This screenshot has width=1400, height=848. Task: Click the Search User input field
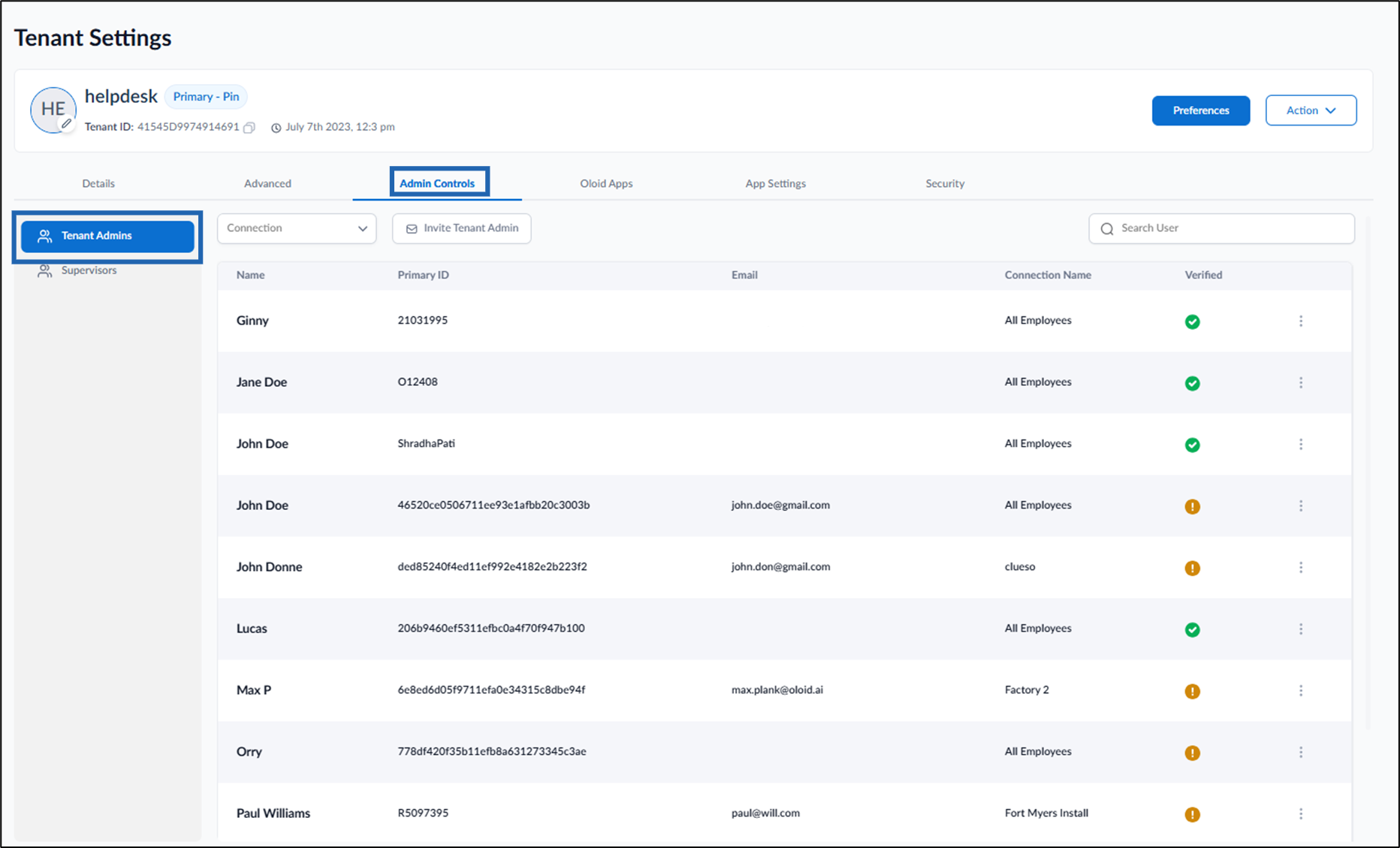1222,228
